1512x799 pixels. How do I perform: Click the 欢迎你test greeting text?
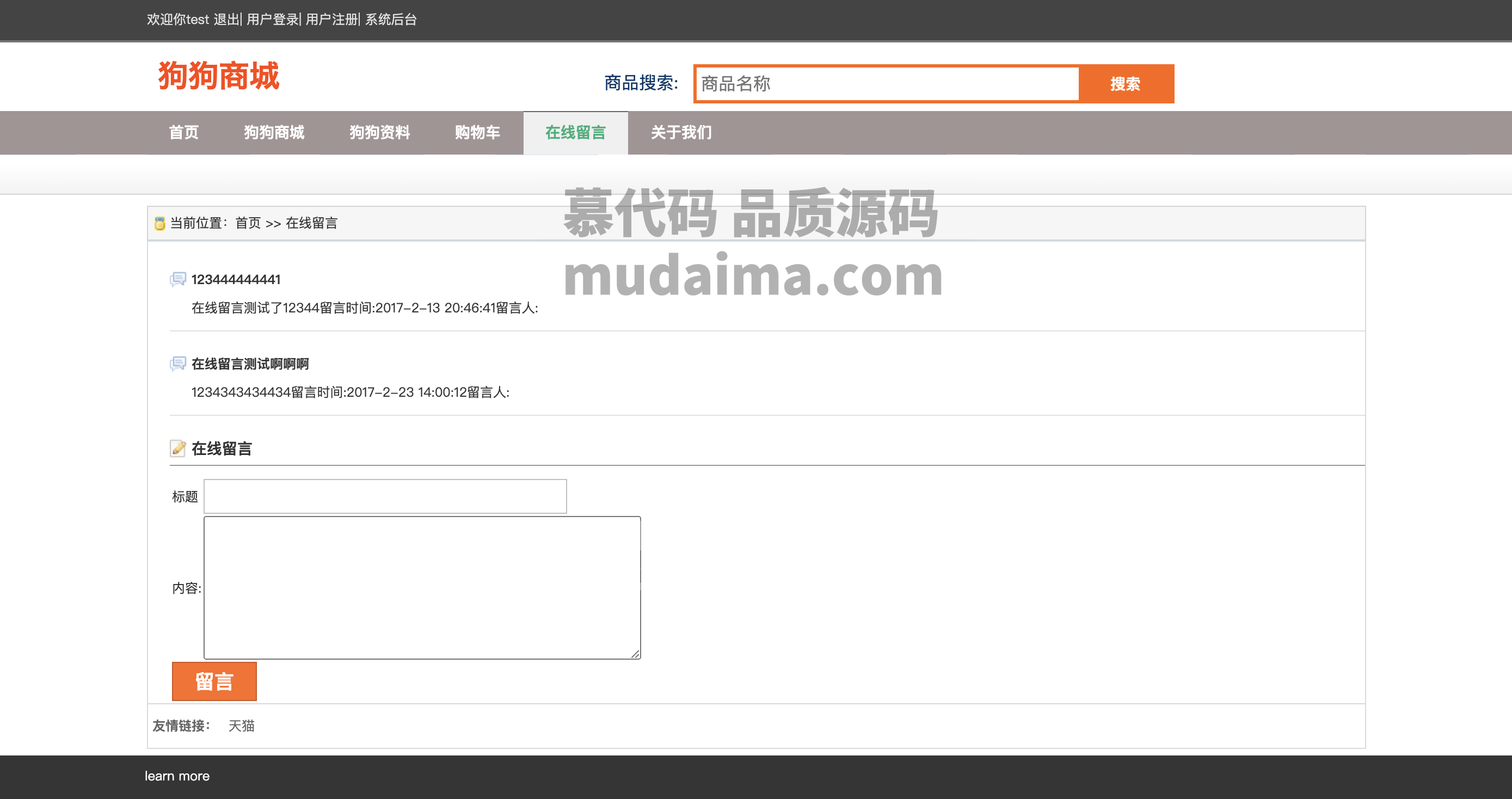178,20
